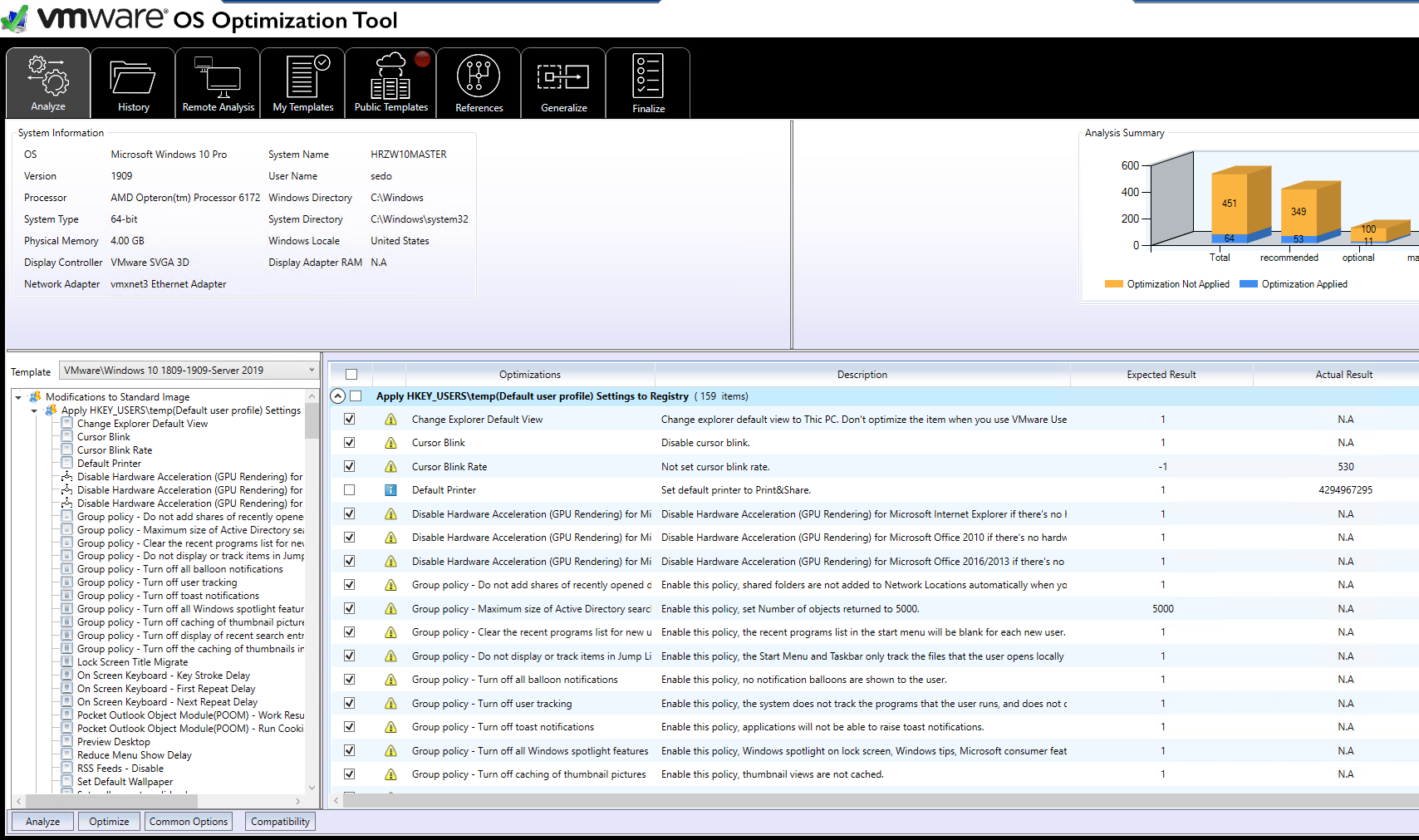Click warning icon next to Cursor Blink row
This screenshot has height=840, width=1419.
tap(390, 443)
